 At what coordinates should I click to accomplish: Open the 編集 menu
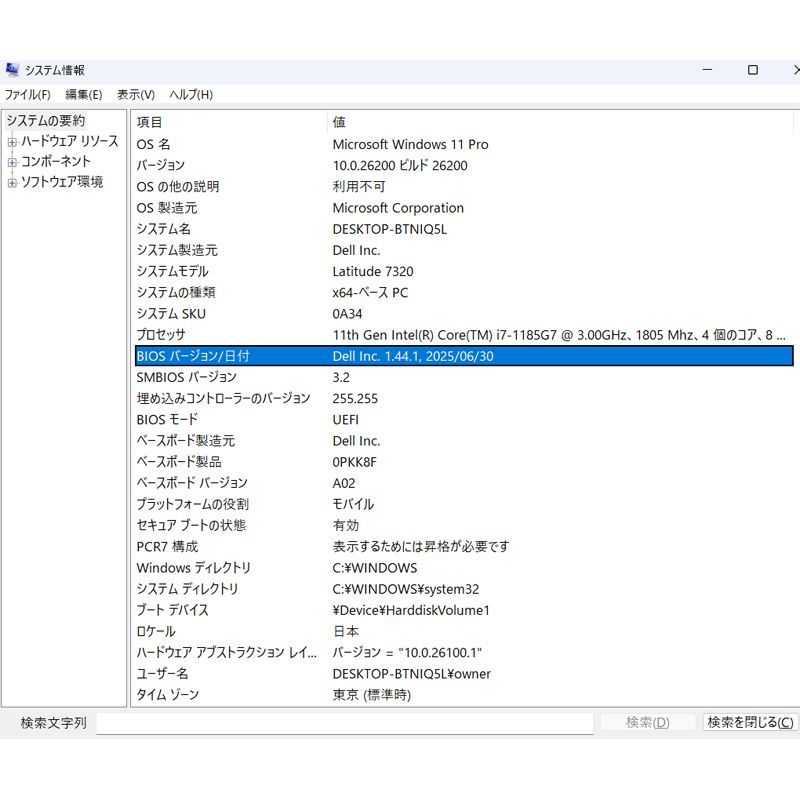82,94
